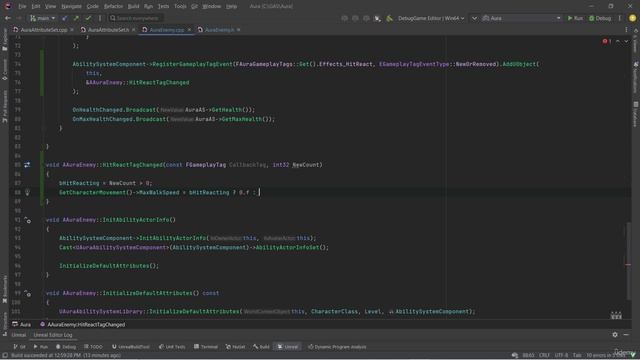Click the gutter icon beside InitAbilityActorInfo

pyautogui.click(x=27, y=220)
